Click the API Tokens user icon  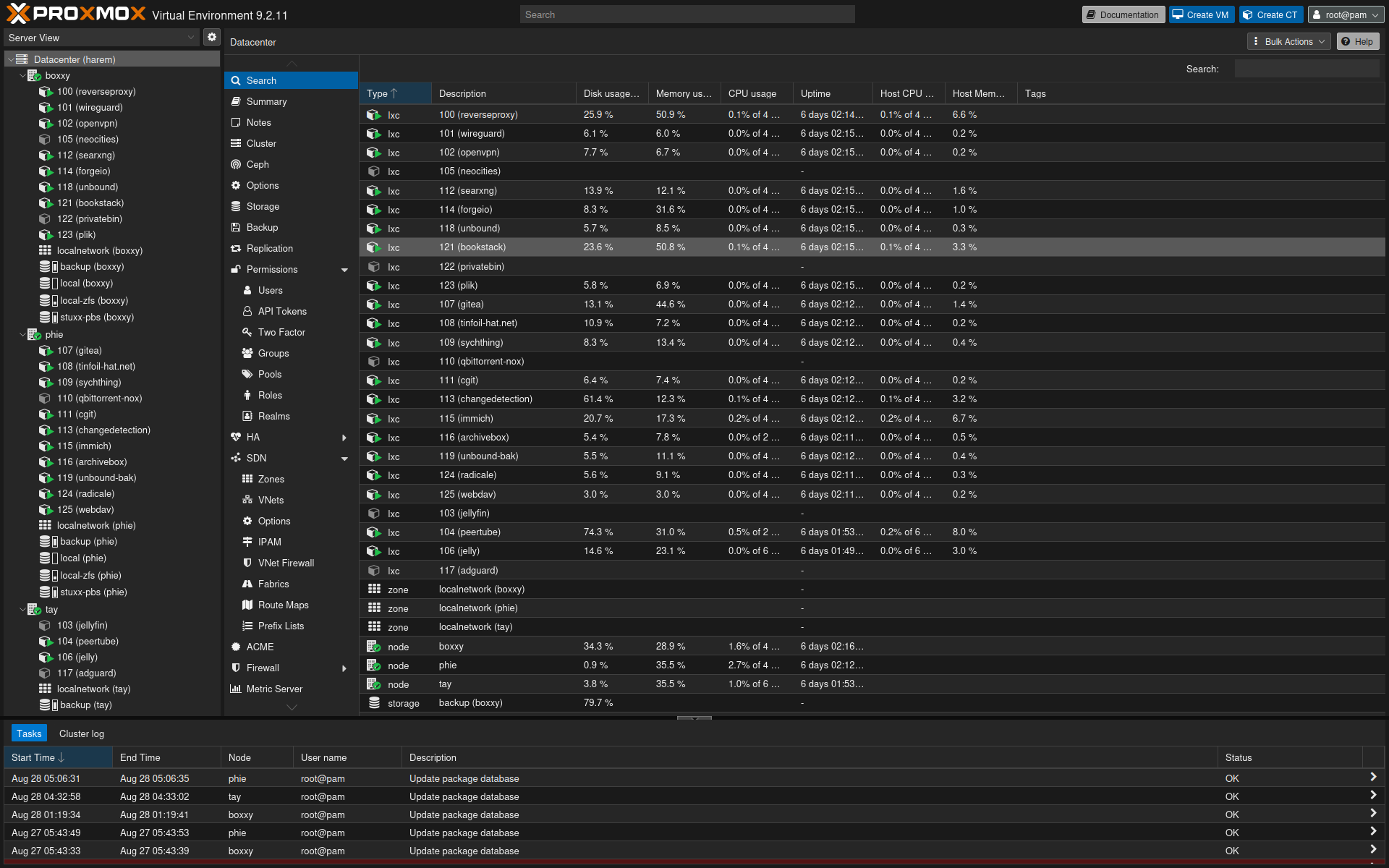click(247, 311)
